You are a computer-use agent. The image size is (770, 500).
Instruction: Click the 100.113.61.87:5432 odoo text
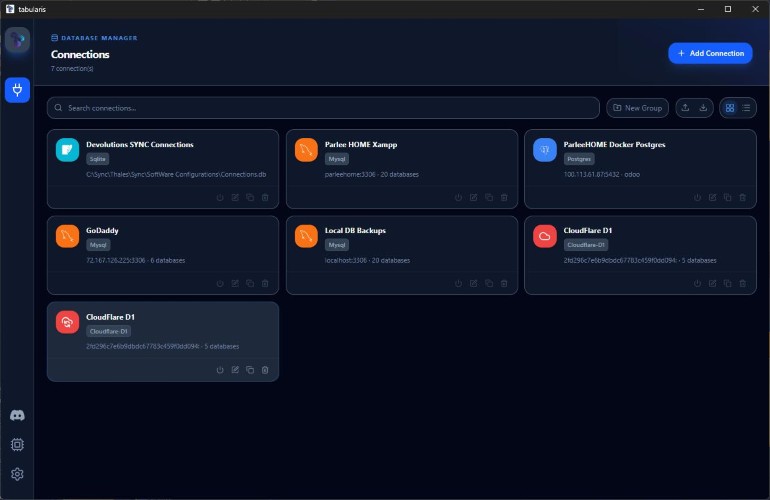point(602,174)
